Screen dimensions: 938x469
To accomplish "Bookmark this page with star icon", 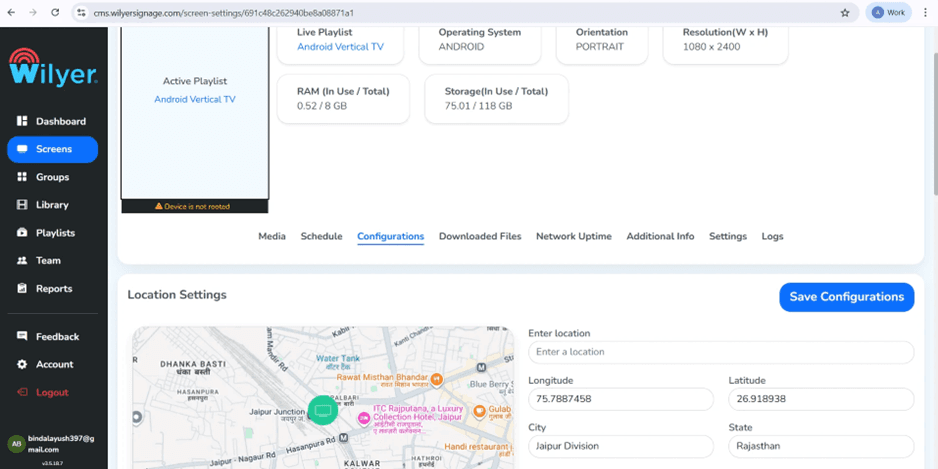I will click(845, 13).
